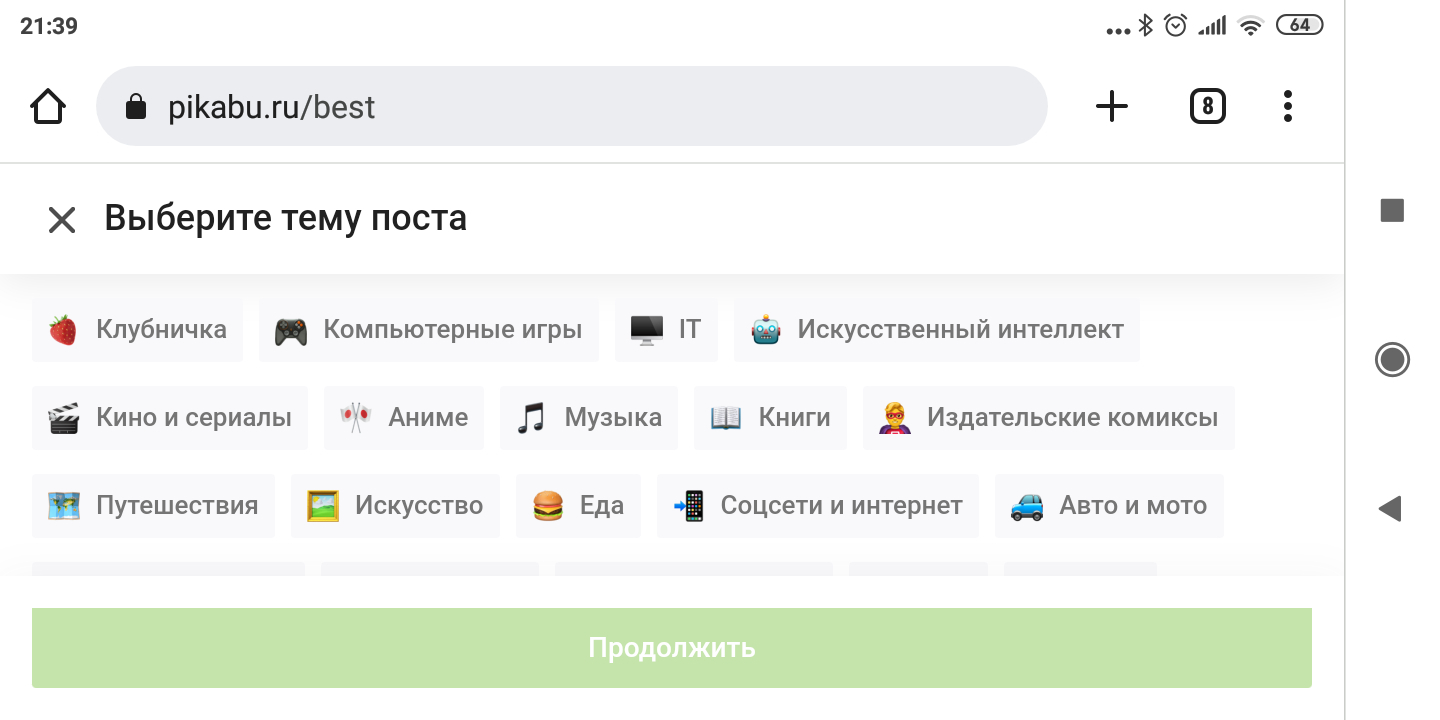Open a new browser tab

point(1111,107)
